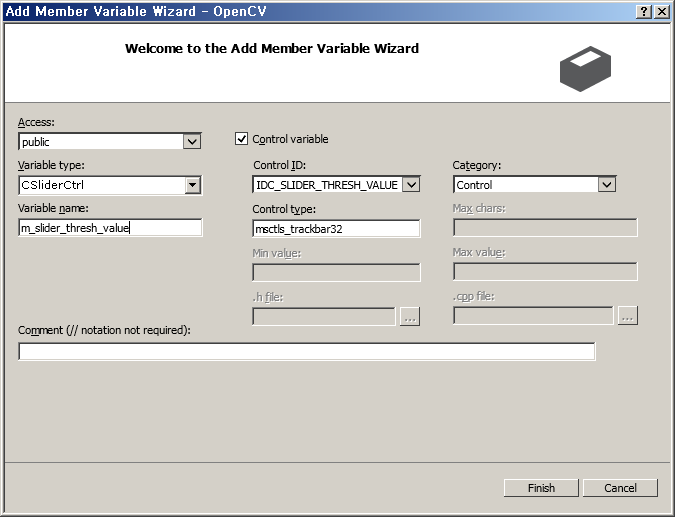
Task: Click the Control type msctls_trackbar32 field
Action: click(336, 229)
